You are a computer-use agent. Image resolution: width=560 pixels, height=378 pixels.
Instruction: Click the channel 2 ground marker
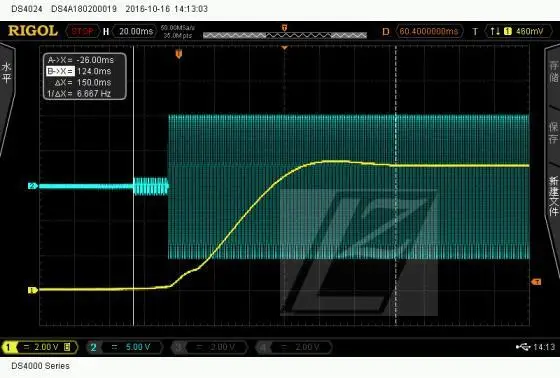pos(33,186)
